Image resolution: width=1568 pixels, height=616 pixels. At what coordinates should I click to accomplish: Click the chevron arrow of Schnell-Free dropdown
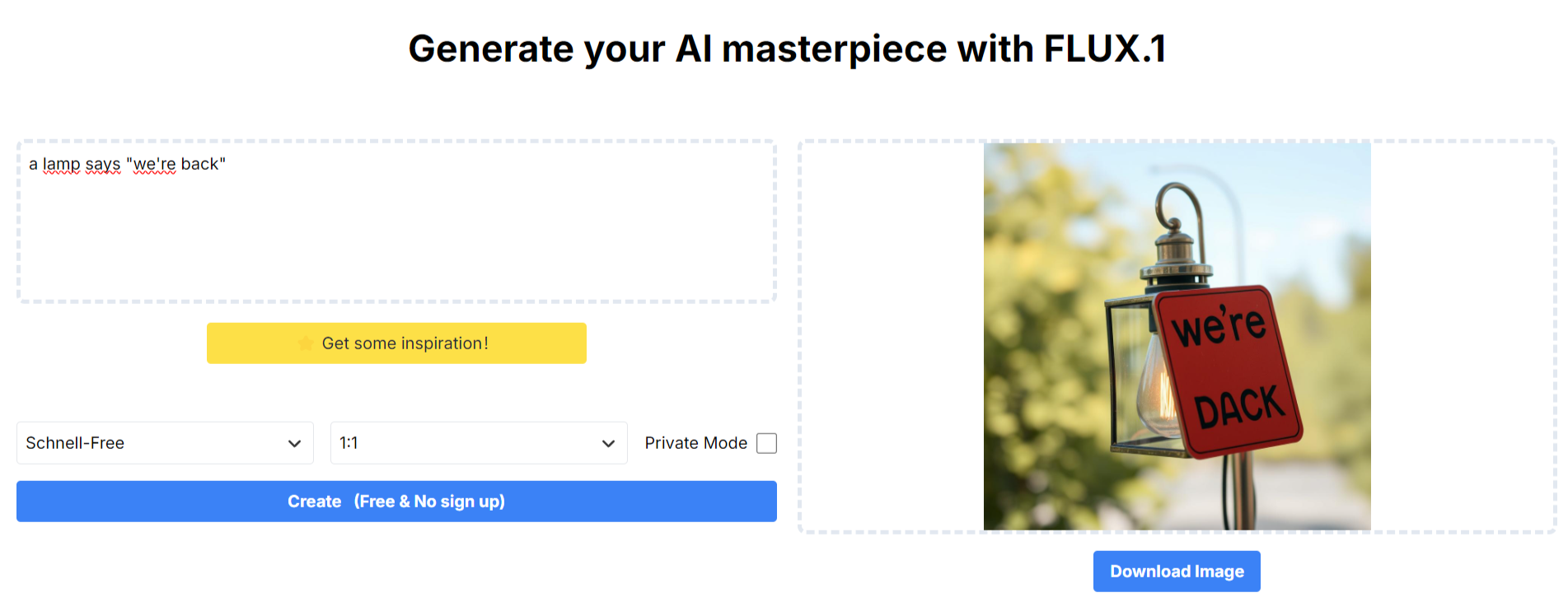(x=294, y=444)
